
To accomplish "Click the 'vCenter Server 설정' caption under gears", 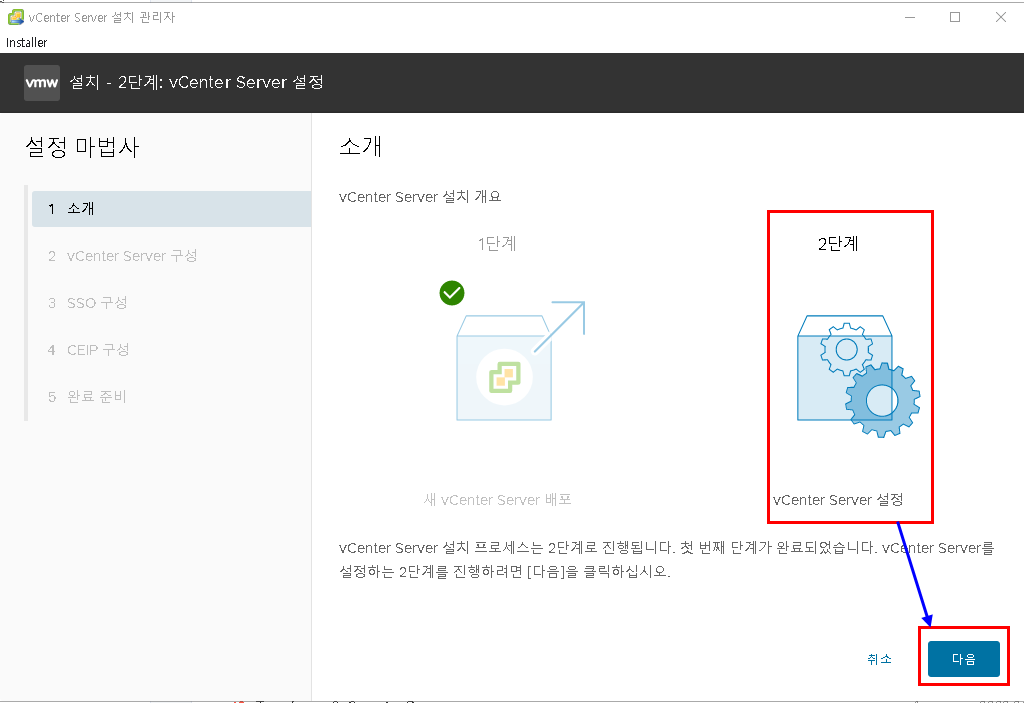I will (x=838, y=500).
